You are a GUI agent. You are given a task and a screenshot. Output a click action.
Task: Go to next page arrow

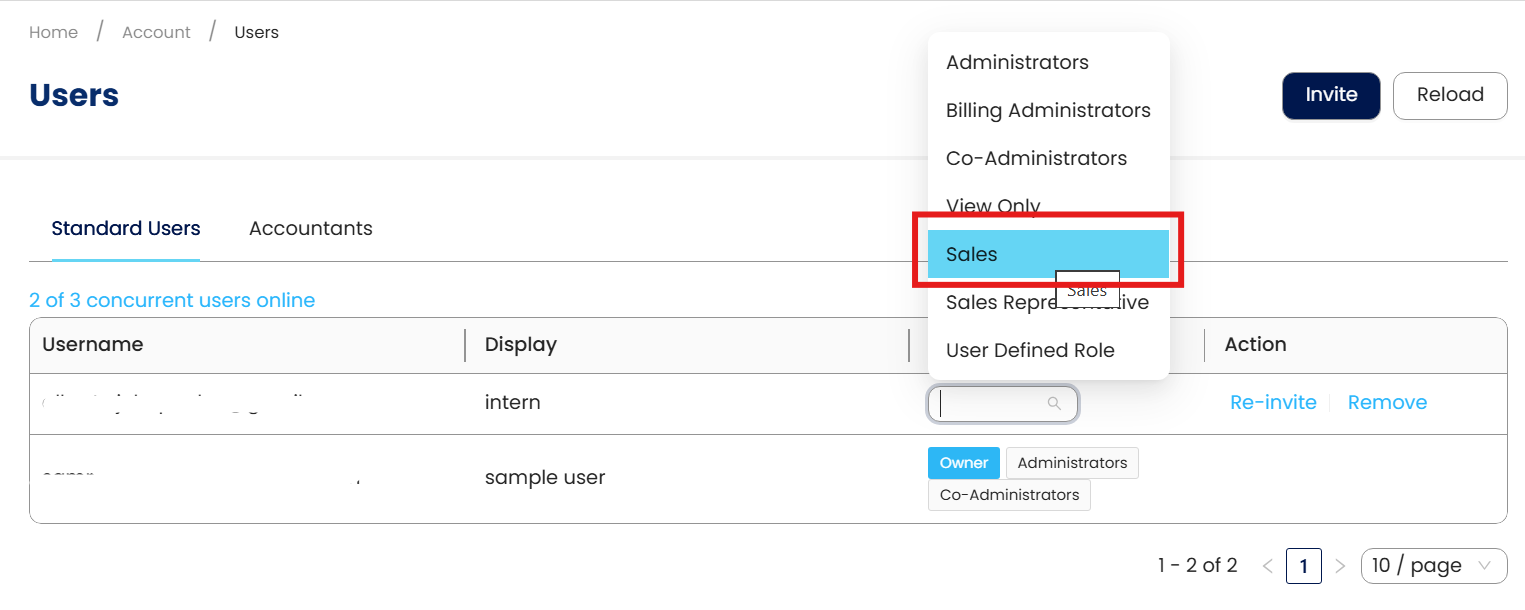tap(1341, 566)
